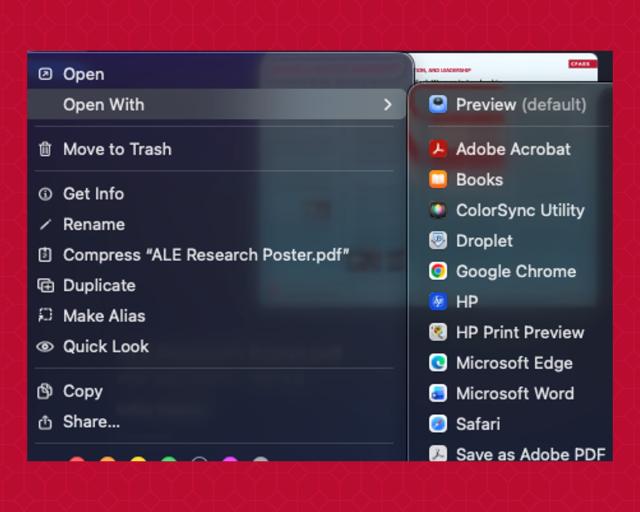Click the Save as Adobe PDF icon
The width and height of the screenshot is (640, 512).
tap(438, 453)
